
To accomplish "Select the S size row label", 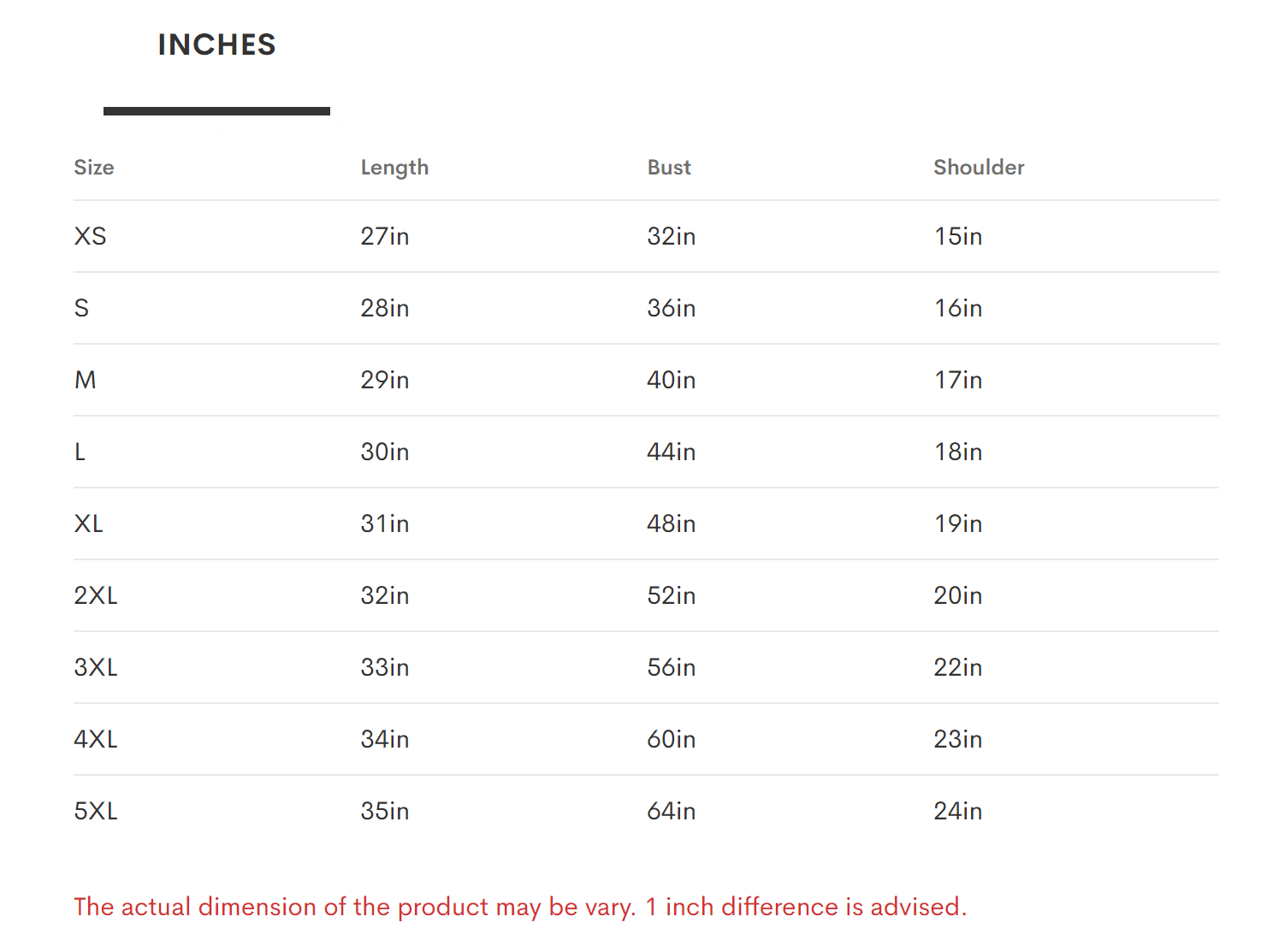I will (82, 308).
